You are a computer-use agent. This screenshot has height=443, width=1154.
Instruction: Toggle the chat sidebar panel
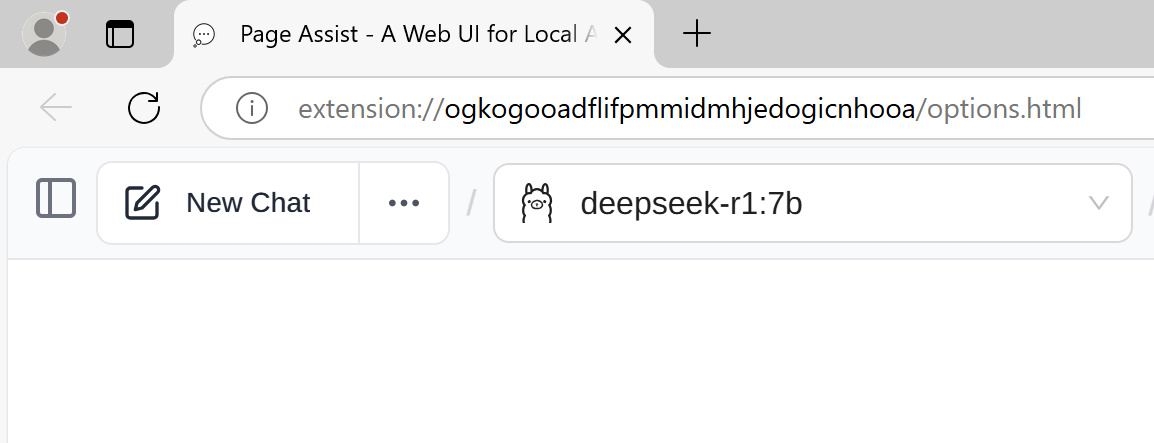(56, 198)
